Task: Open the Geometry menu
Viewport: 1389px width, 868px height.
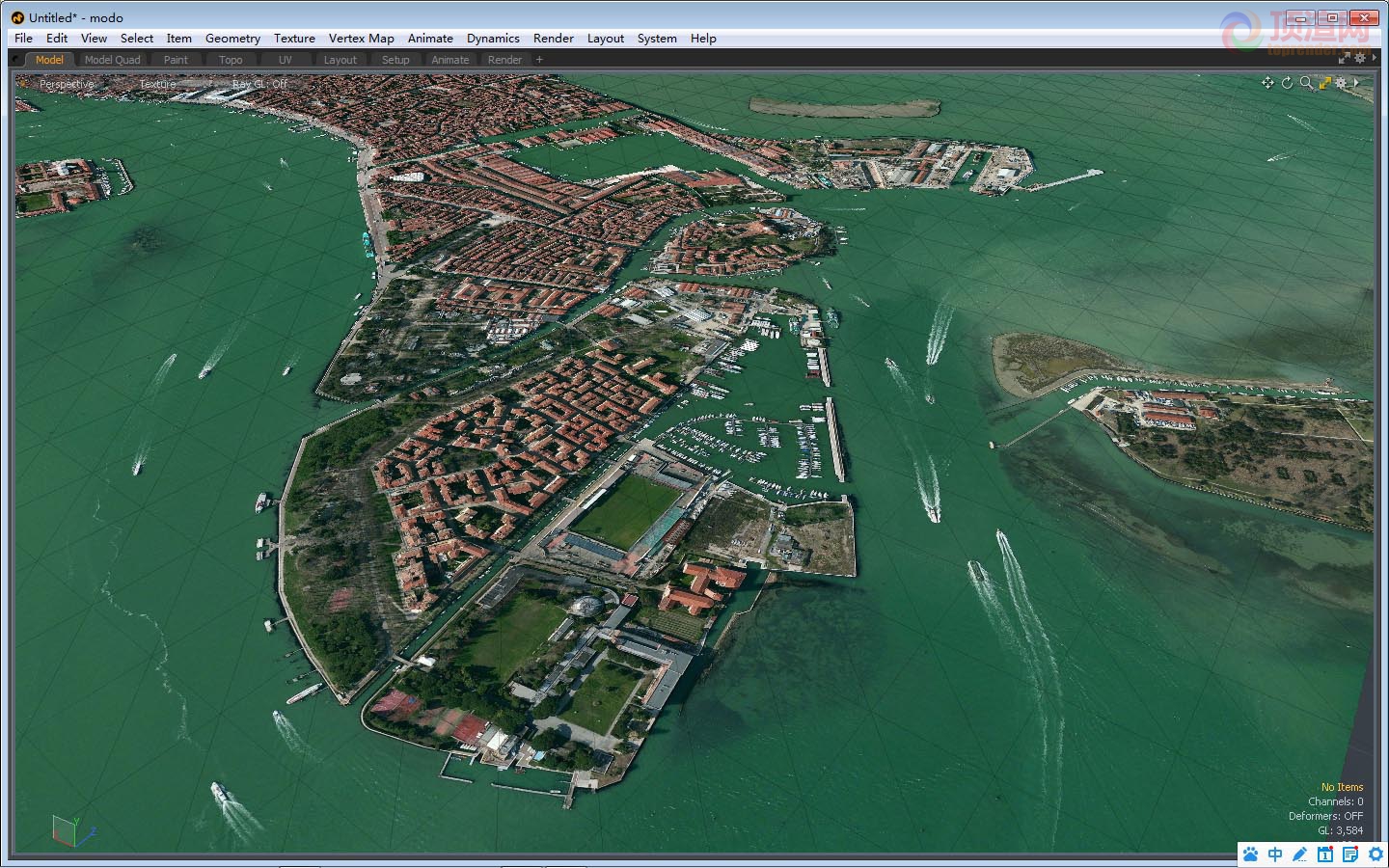Action: tap(232, 39)
